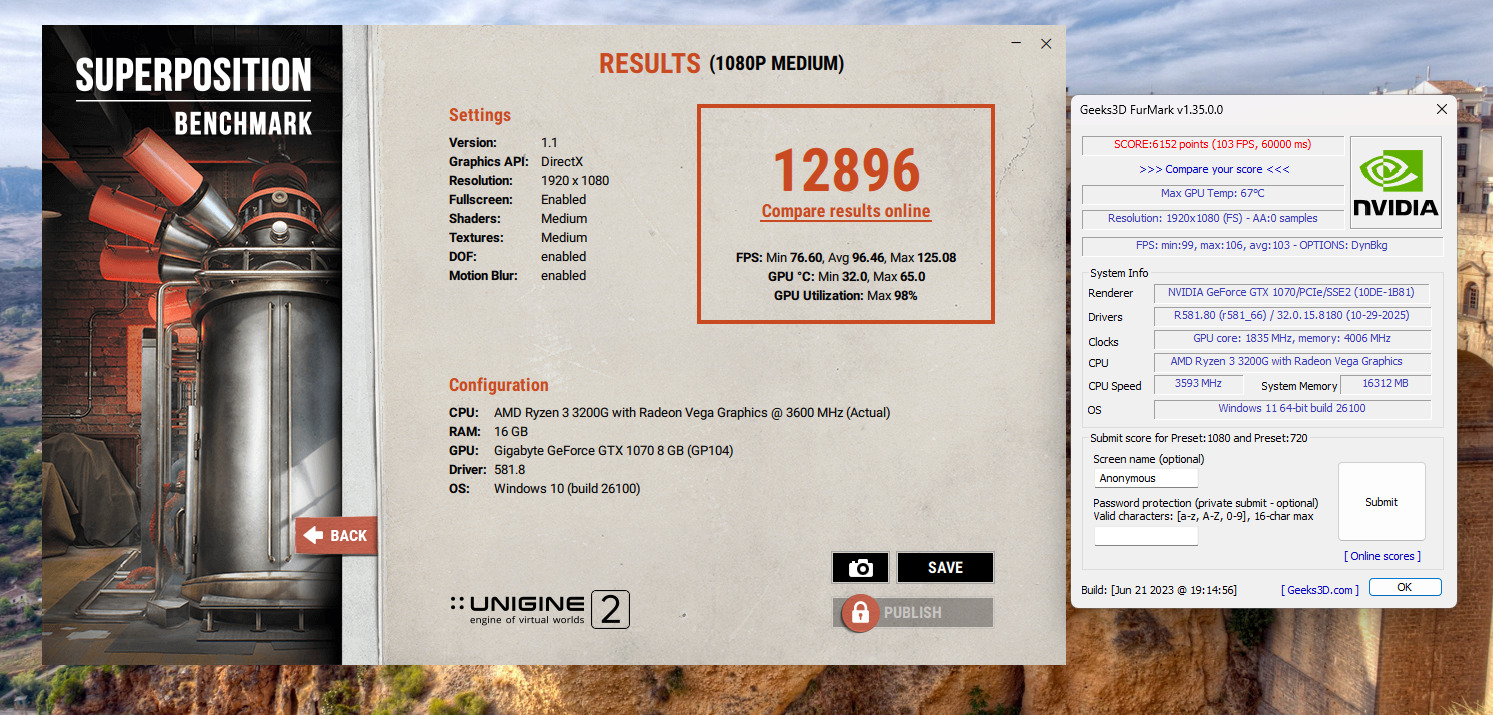The height and width of the screenshot is (715, 1493).
Task: Click the RESULTS 1080P MEDIUM heading
Action: point(721,64)
